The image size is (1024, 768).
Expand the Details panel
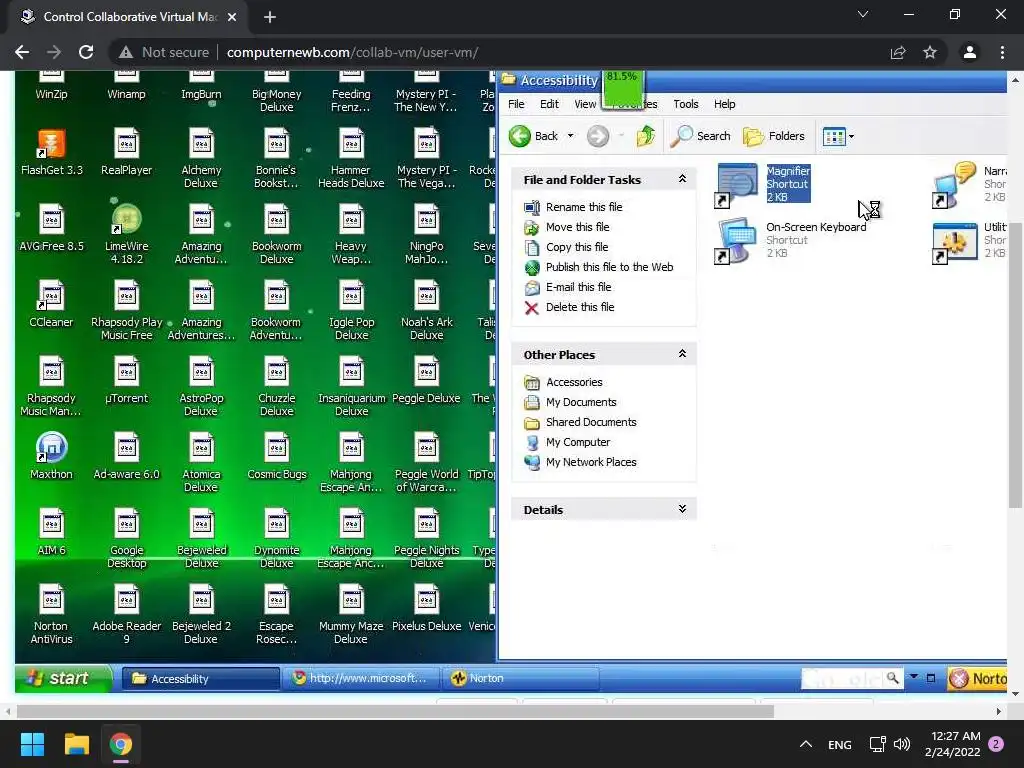pyautogui.click(x=682, y=509)
